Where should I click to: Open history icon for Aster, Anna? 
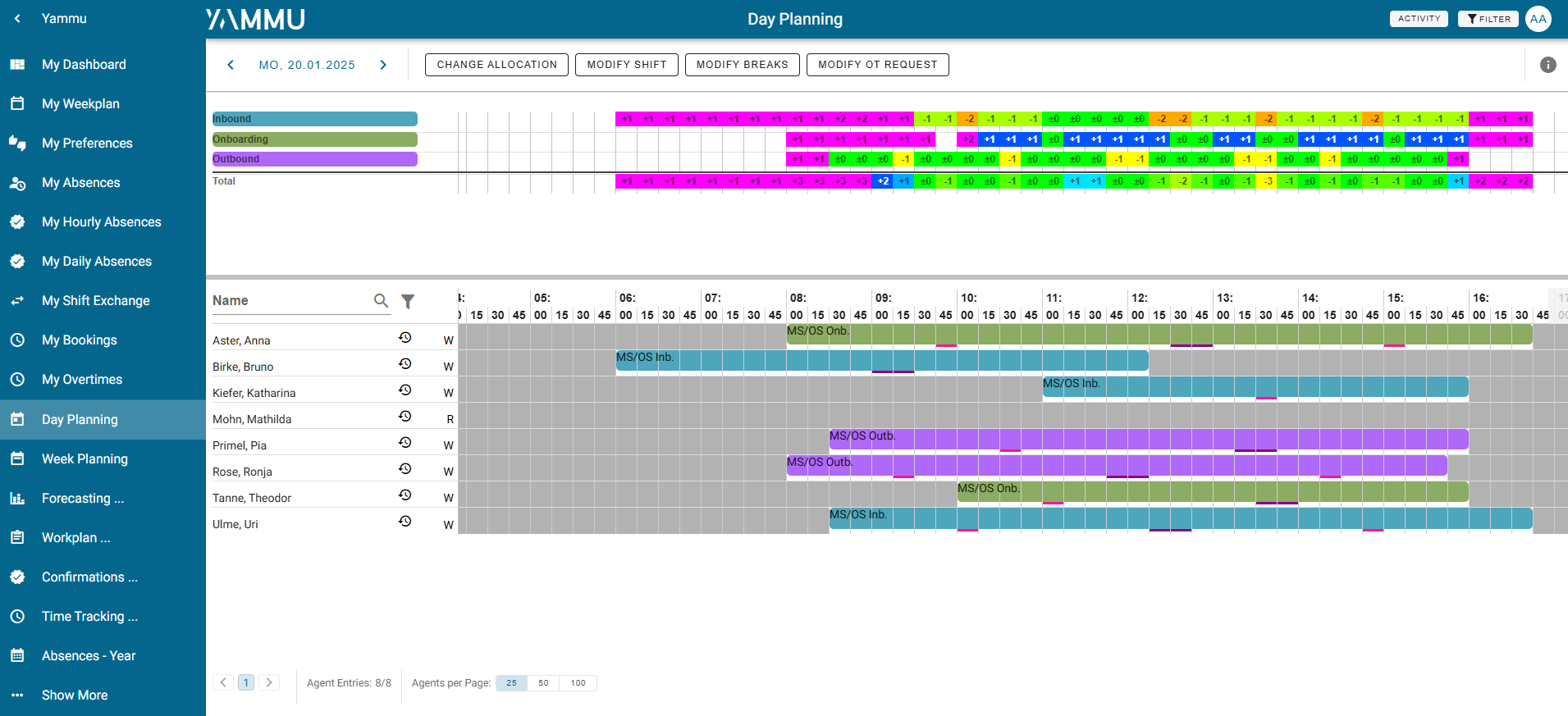(x=405, y=338)
